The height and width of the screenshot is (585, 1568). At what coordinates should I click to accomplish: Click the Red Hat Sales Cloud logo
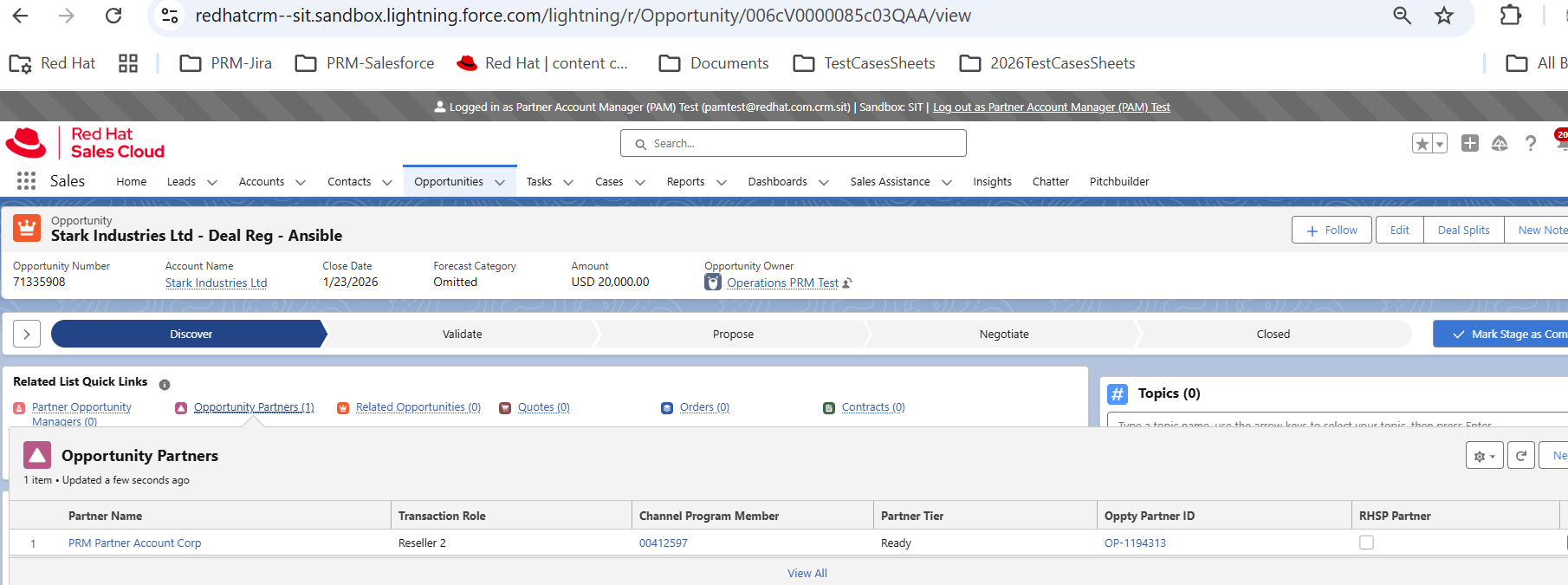[x=85, y=143]
